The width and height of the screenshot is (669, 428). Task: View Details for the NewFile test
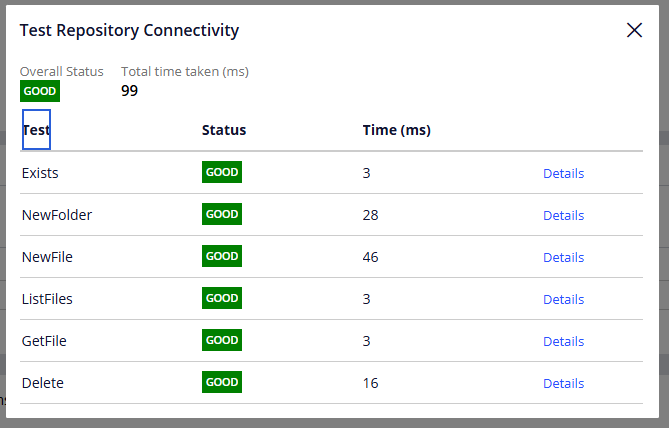click(x=563, y=257)
